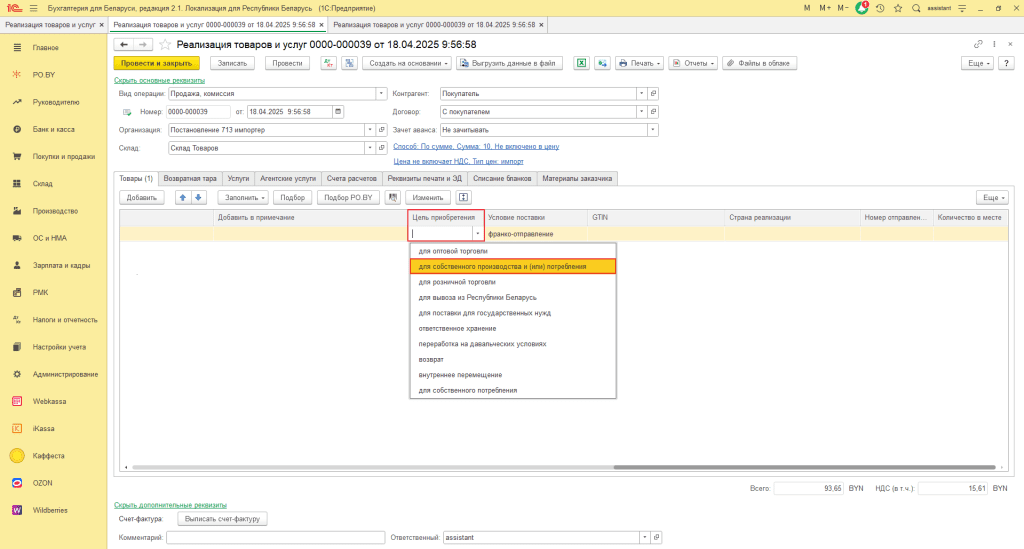The image size is (1024, 549).
Task: Click the document structure icon next to Дт/Кт
Action: tap(349, 63)
